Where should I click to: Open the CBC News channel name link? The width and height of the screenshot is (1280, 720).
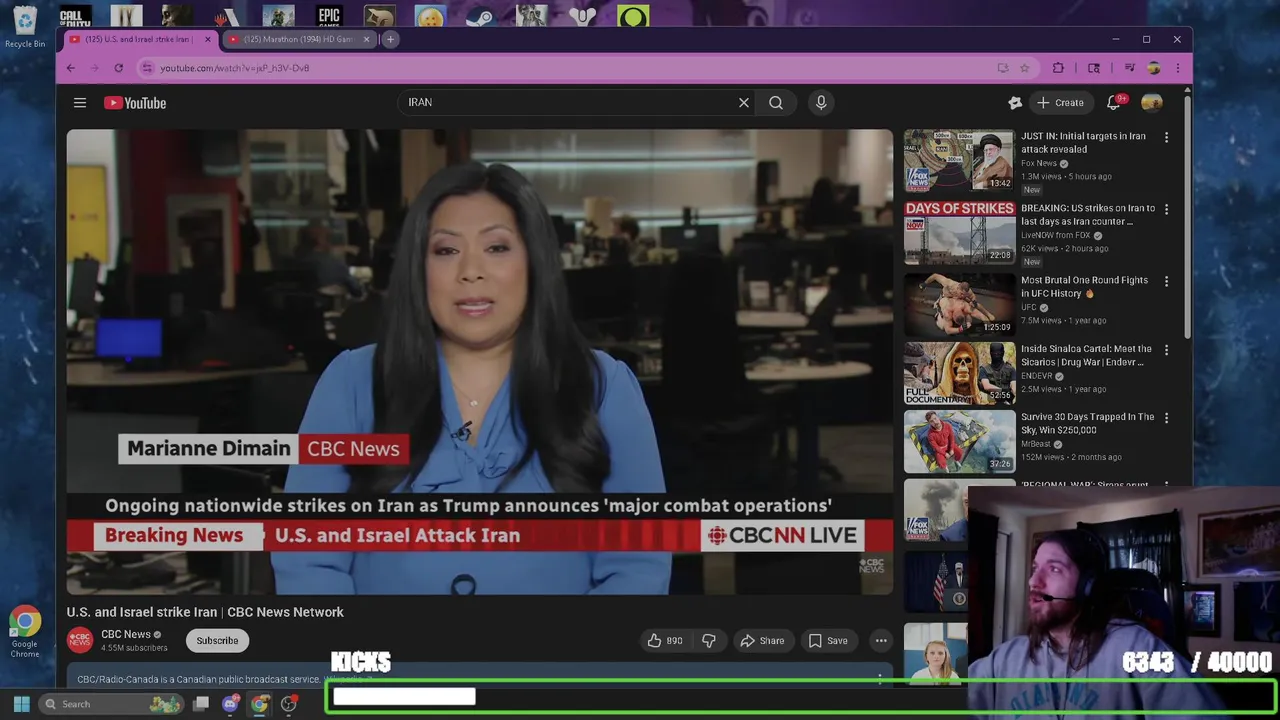[x=125, y=634]
